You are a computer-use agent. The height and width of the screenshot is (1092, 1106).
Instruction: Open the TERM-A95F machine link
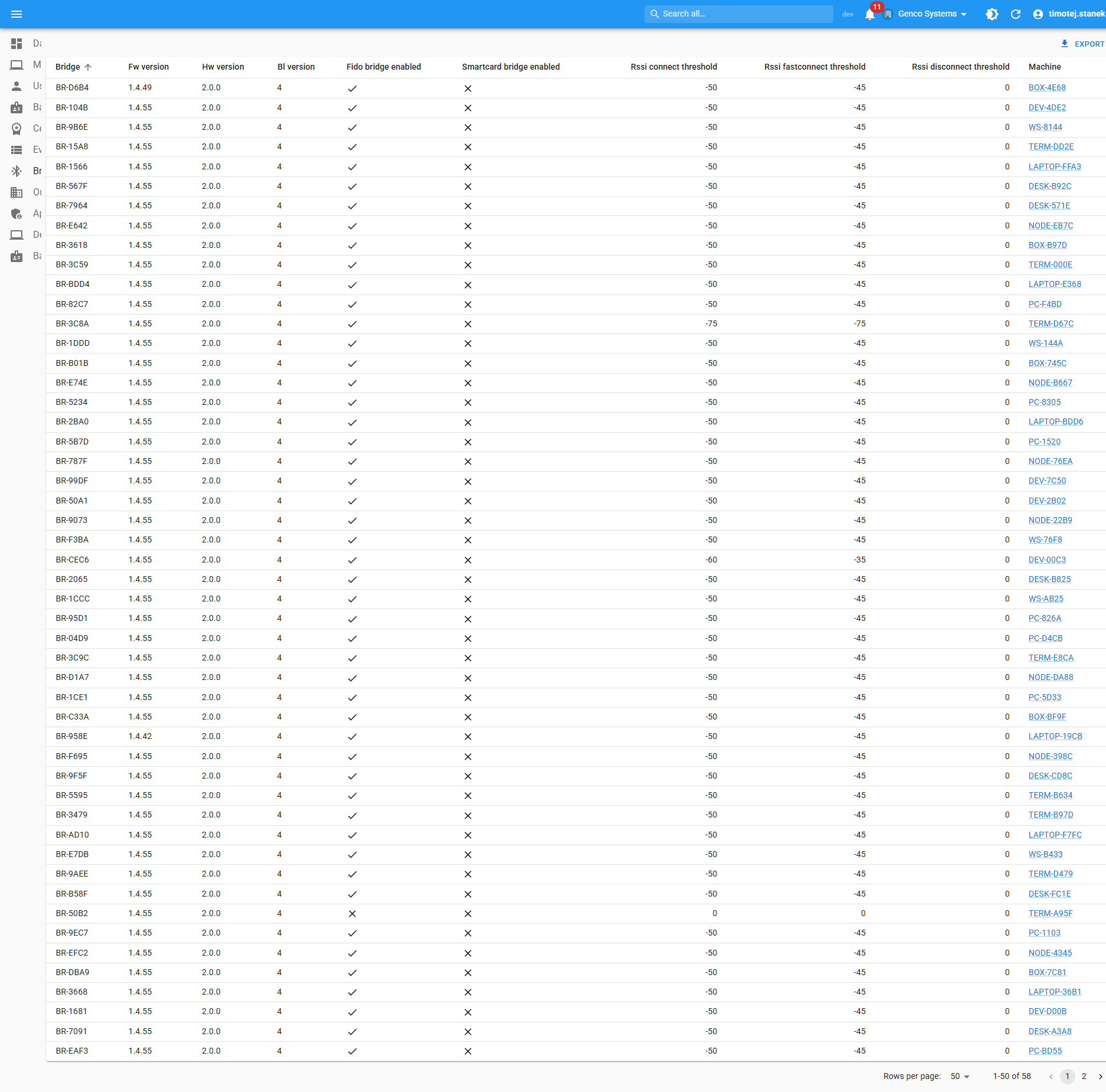(1051, 913)
